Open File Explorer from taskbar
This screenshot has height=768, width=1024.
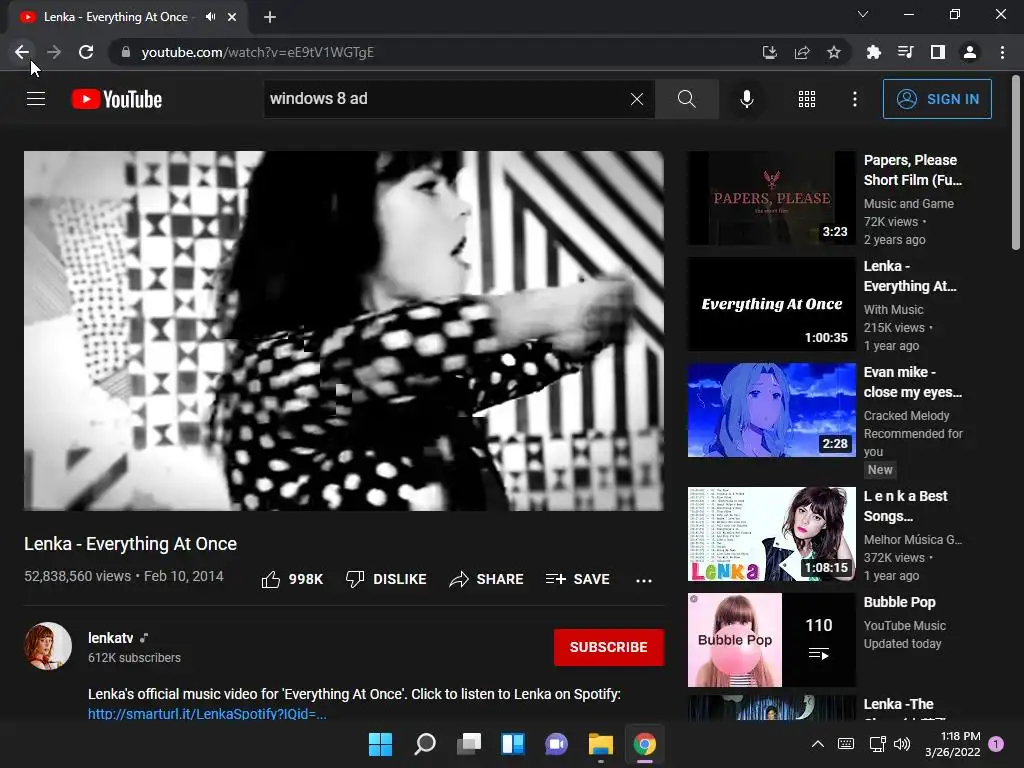[x=600, y=744]
